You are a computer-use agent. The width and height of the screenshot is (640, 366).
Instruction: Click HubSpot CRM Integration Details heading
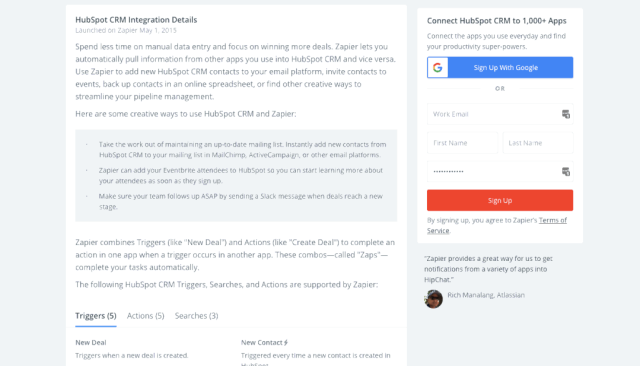coord(136,20)
